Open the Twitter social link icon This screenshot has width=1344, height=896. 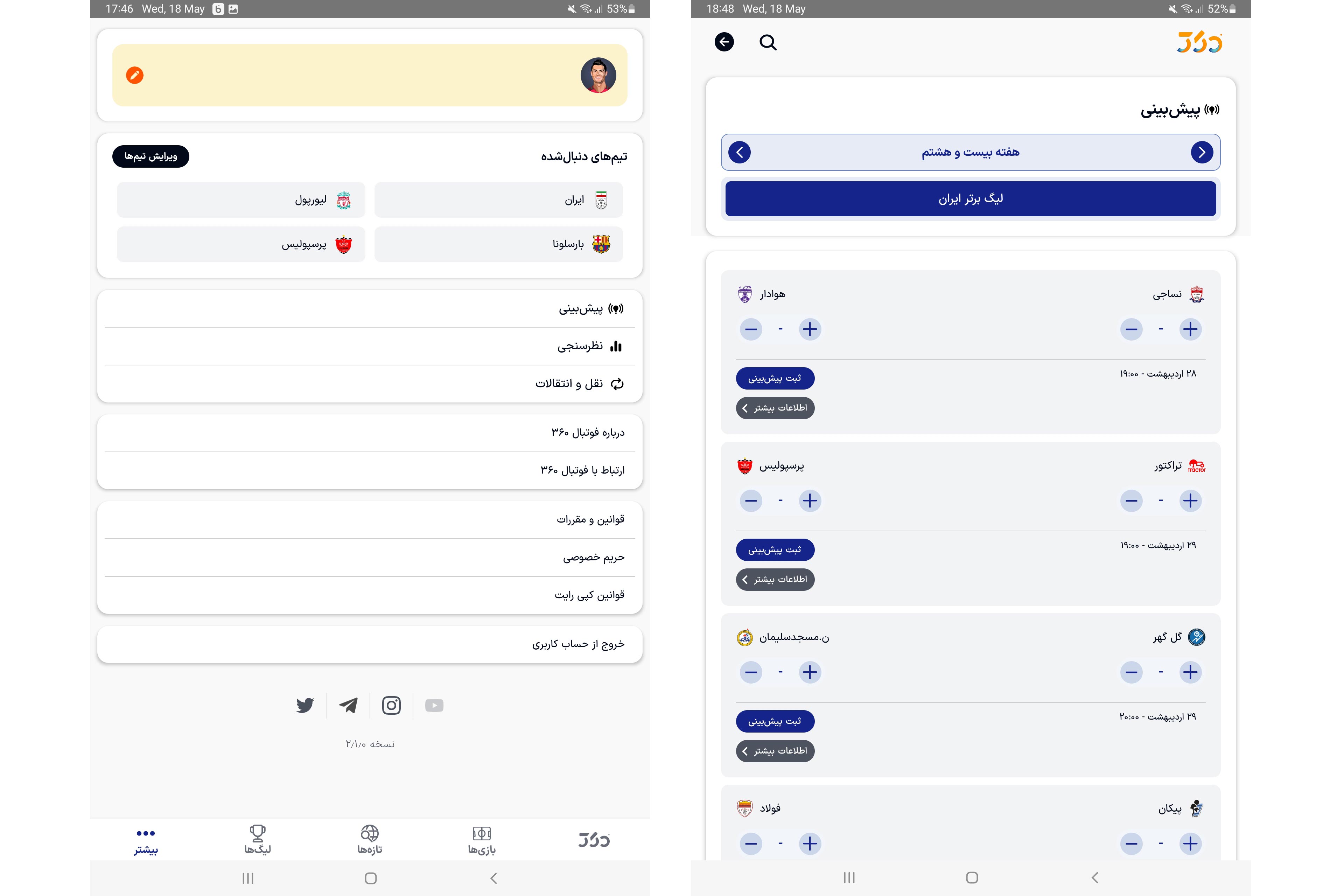click(x=305, y=705)
